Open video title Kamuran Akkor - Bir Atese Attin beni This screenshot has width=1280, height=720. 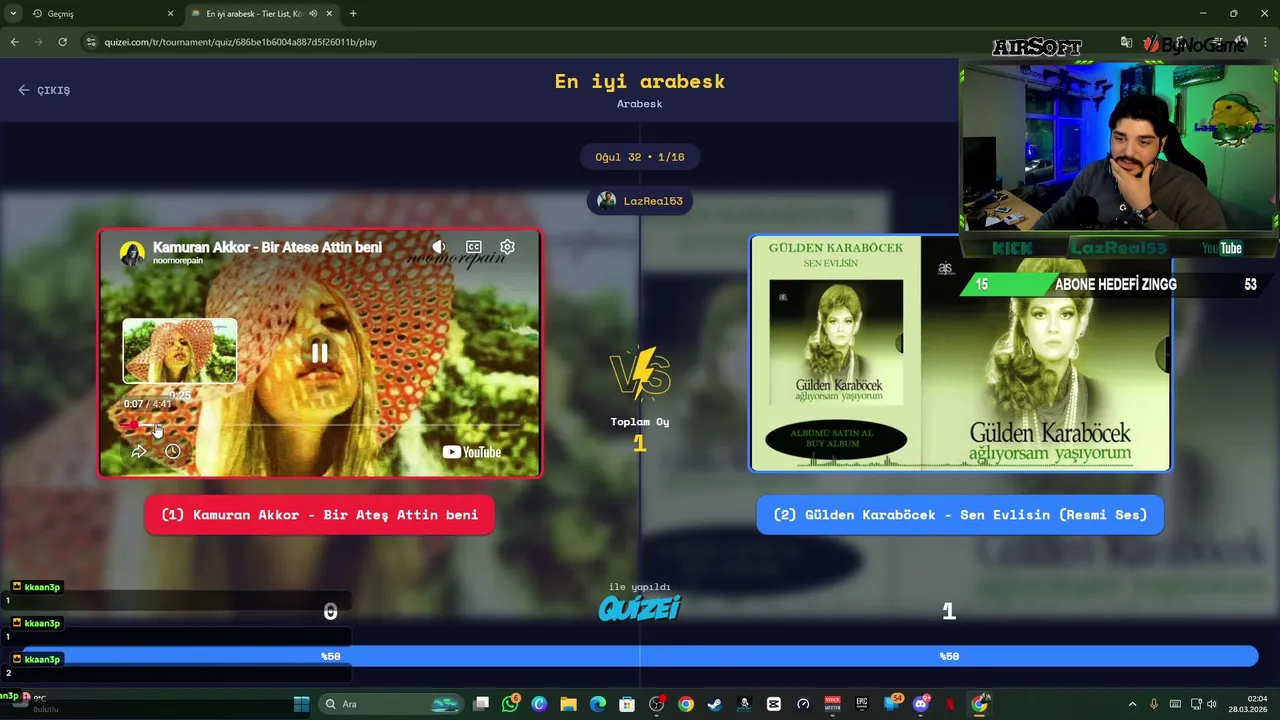pos(267,247)
